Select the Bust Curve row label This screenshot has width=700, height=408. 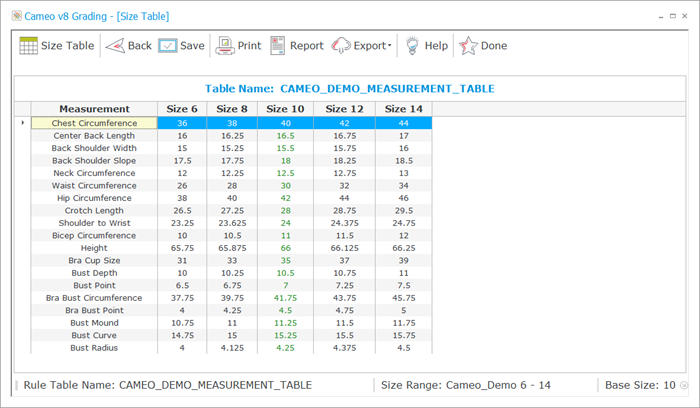coord(94,336)
